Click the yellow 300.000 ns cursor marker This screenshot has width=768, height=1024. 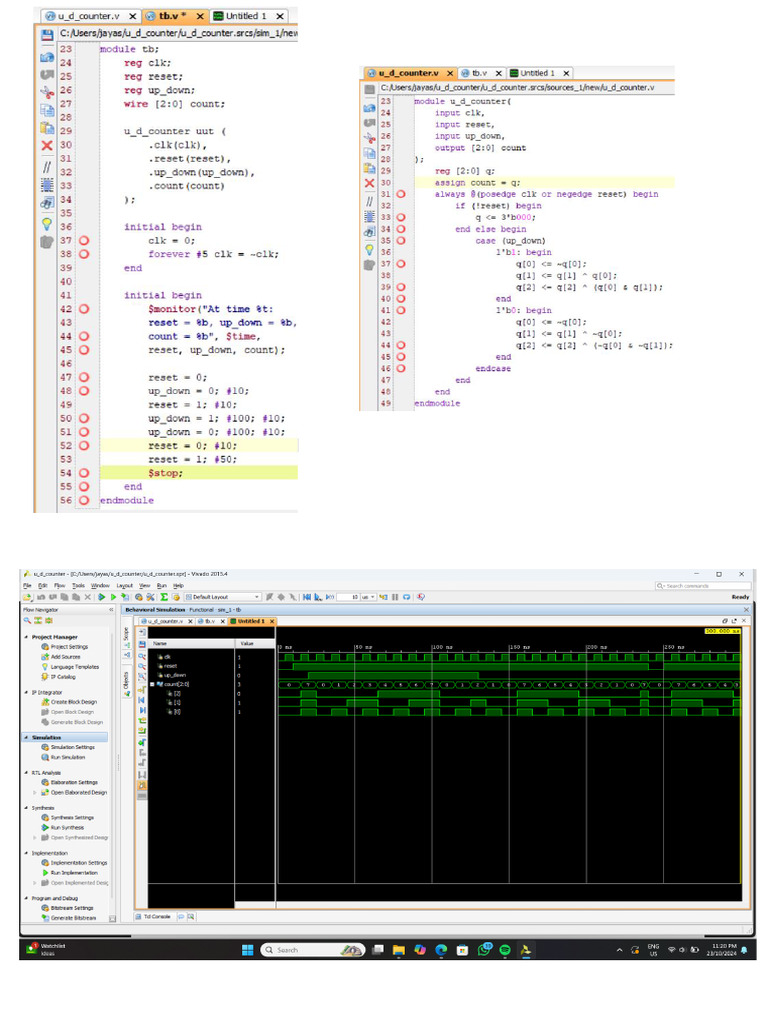[x=722, y=631]
